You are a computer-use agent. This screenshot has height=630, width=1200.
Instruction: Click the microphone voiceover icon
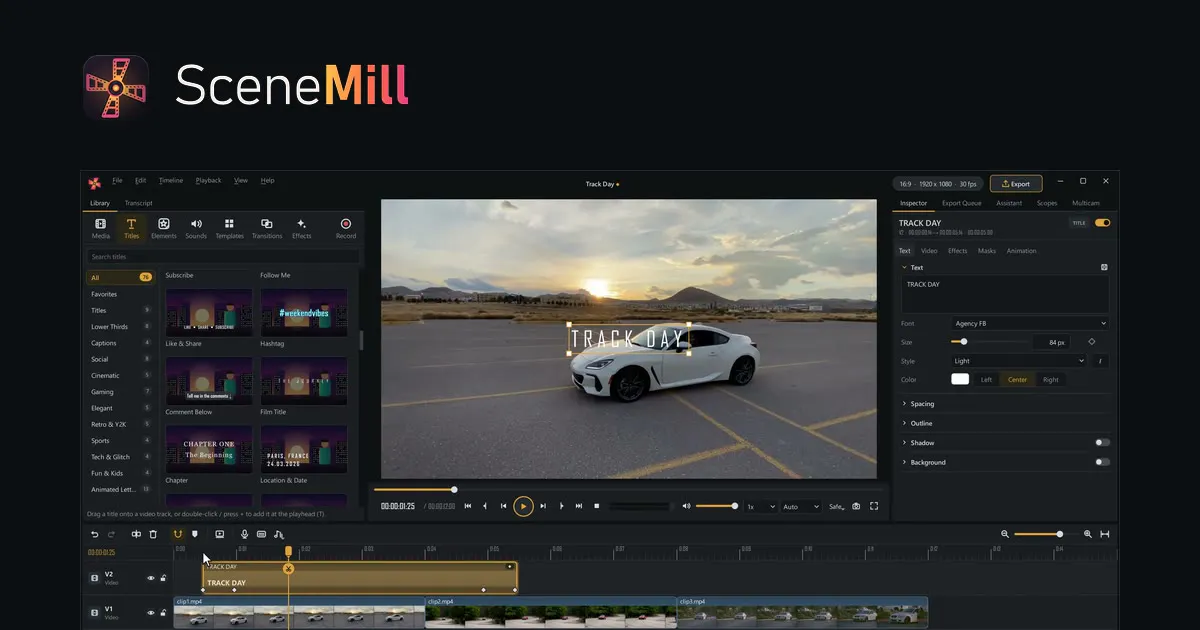(244, 534)
